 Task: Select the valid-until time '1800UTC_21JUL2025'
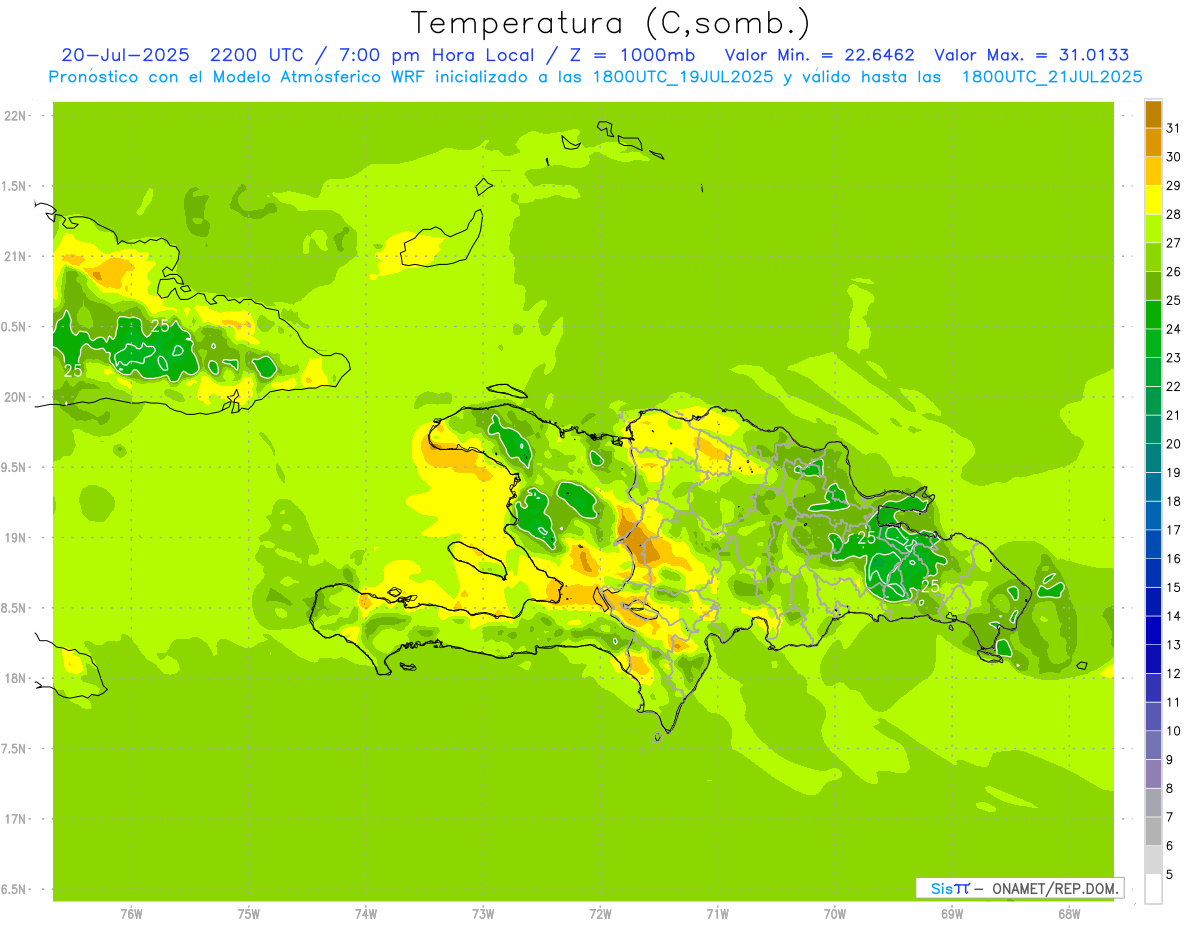pyautogui.click(x=1052, y=77)
